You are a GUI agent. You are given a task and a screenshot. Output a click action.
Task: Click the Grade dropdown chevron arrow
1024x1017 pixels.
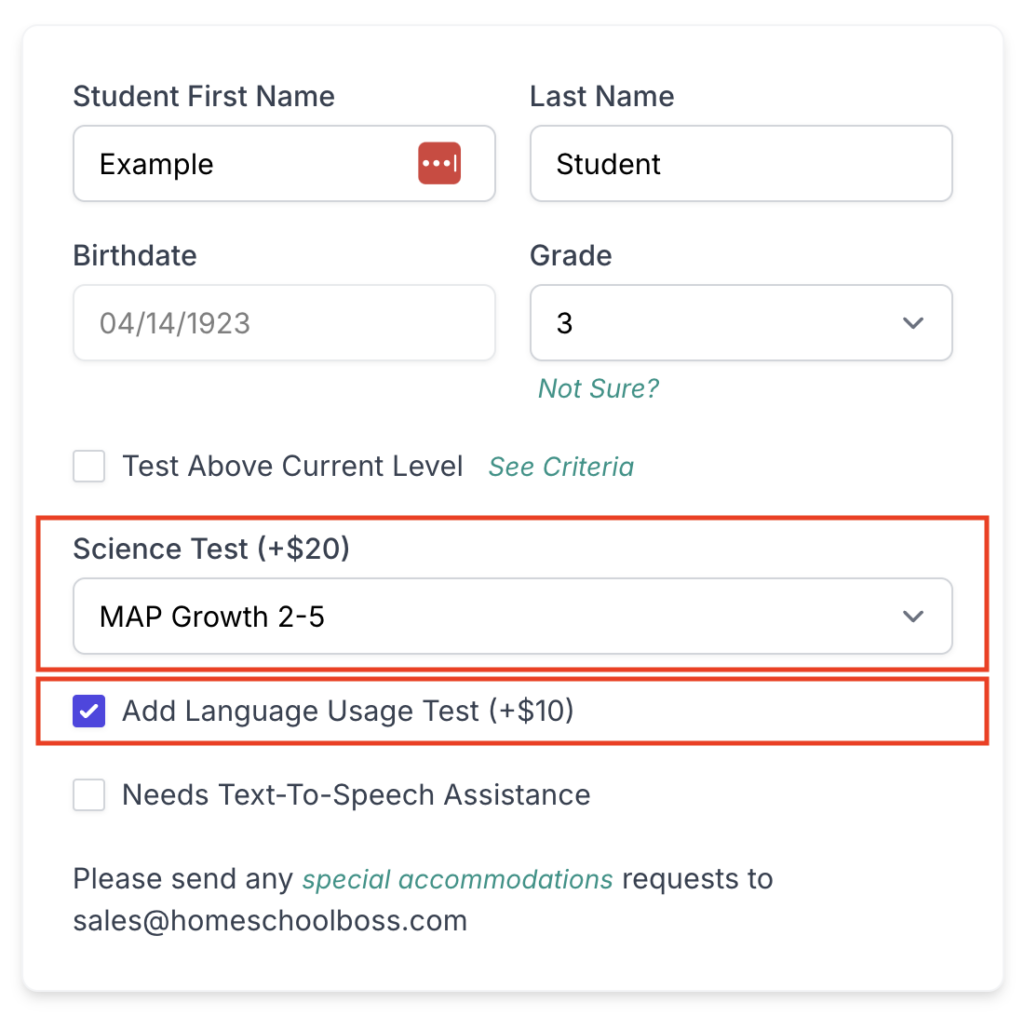(911, 323)
